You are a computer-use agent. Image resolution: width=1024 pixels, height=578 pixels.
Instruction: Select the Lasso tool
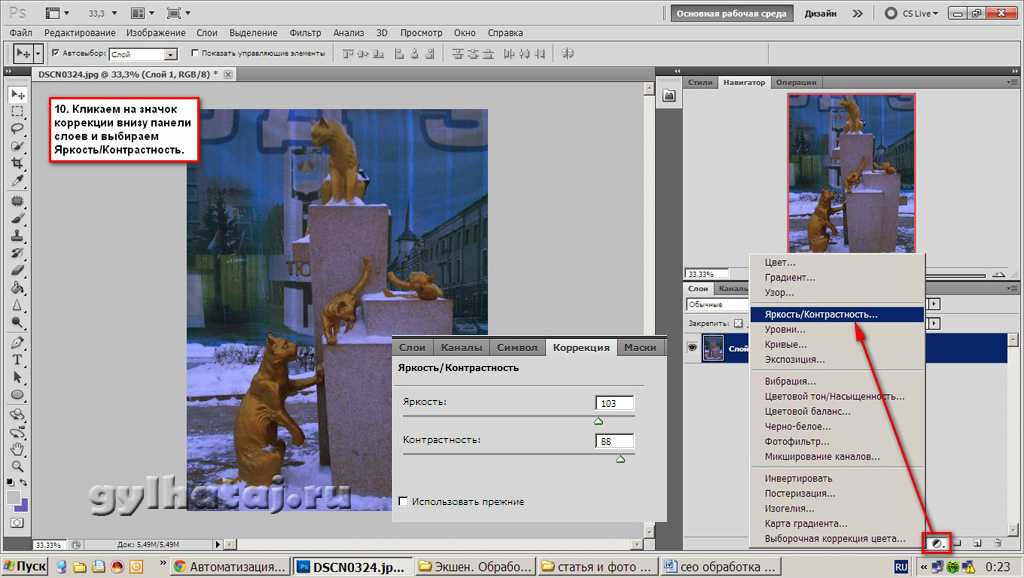(x=17, y=128)
